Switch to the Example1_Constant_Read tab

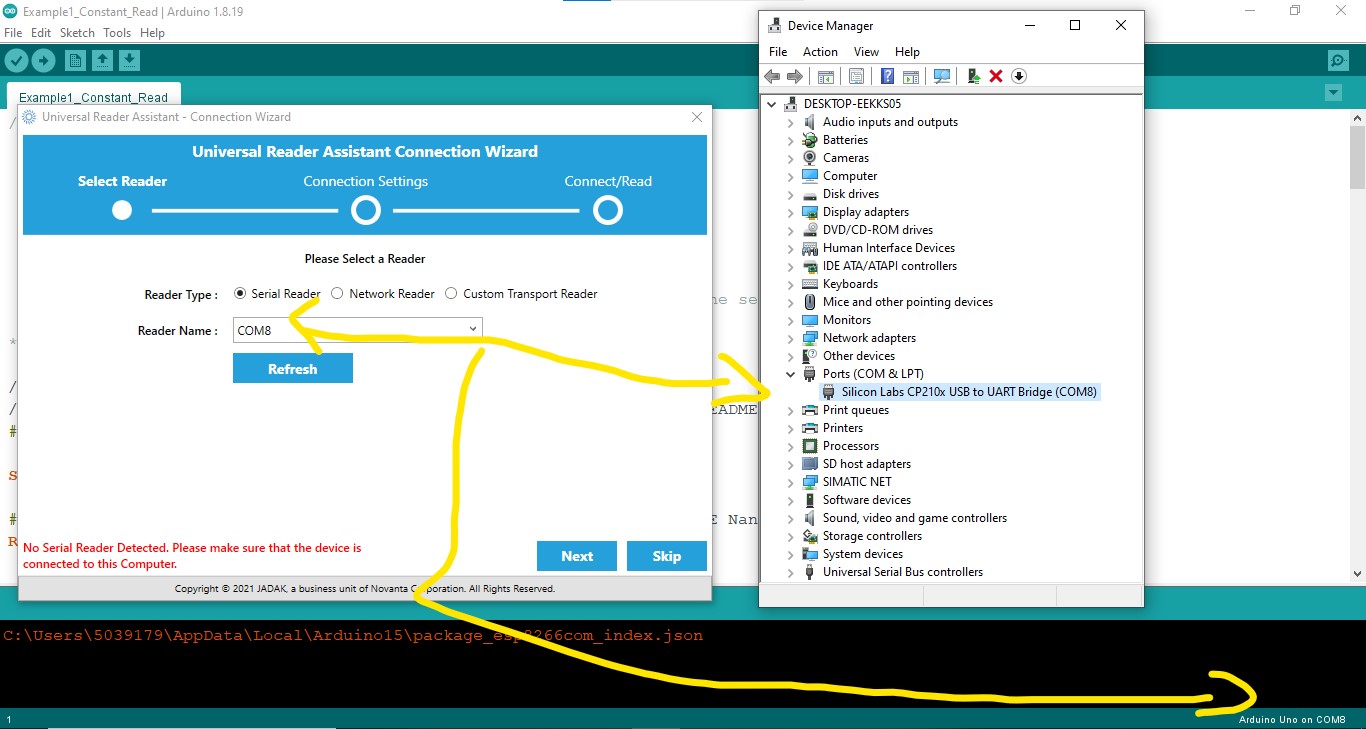point(94,97)
